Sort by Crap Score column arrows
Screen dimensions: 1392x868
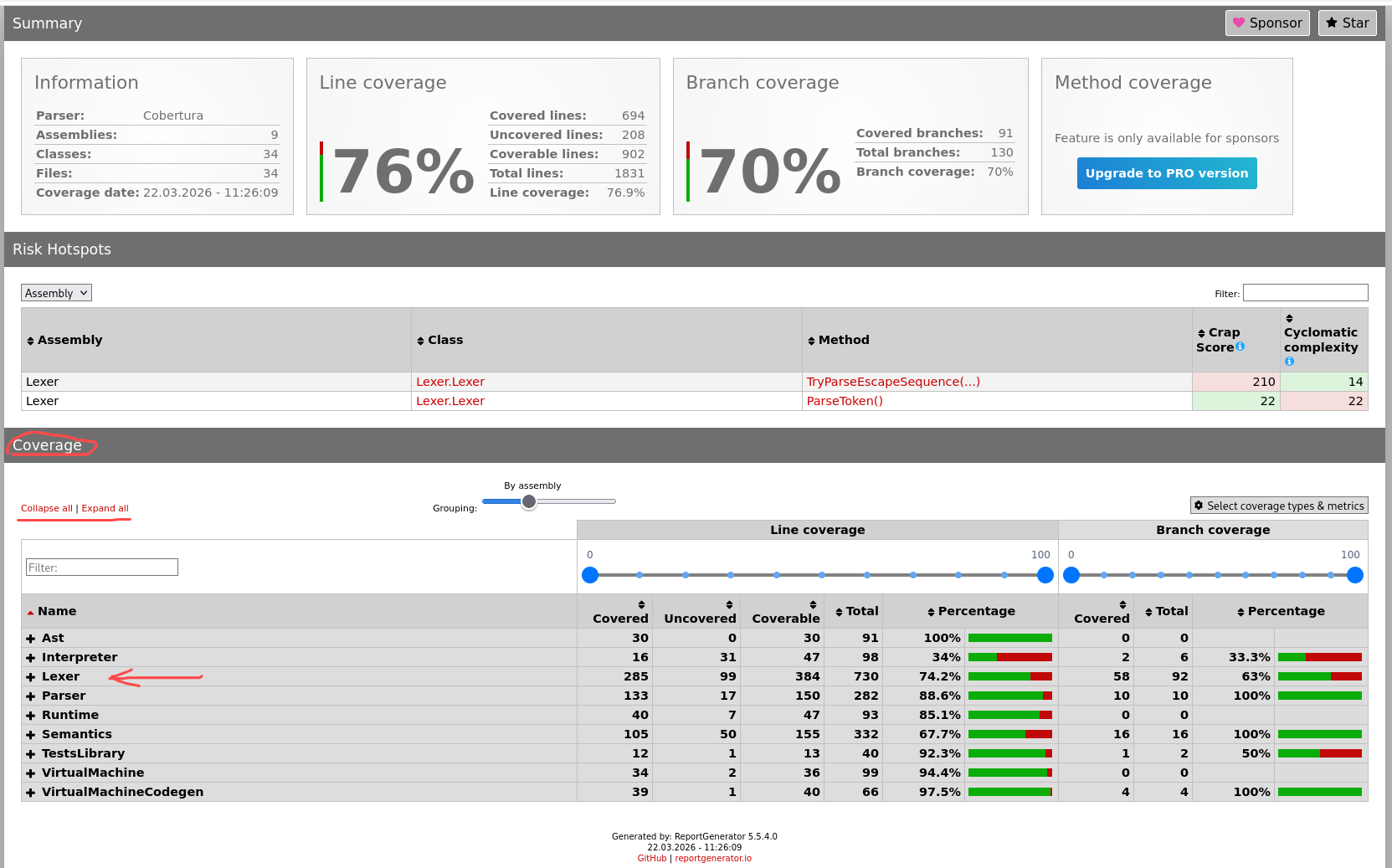(x=1202, y=334)
